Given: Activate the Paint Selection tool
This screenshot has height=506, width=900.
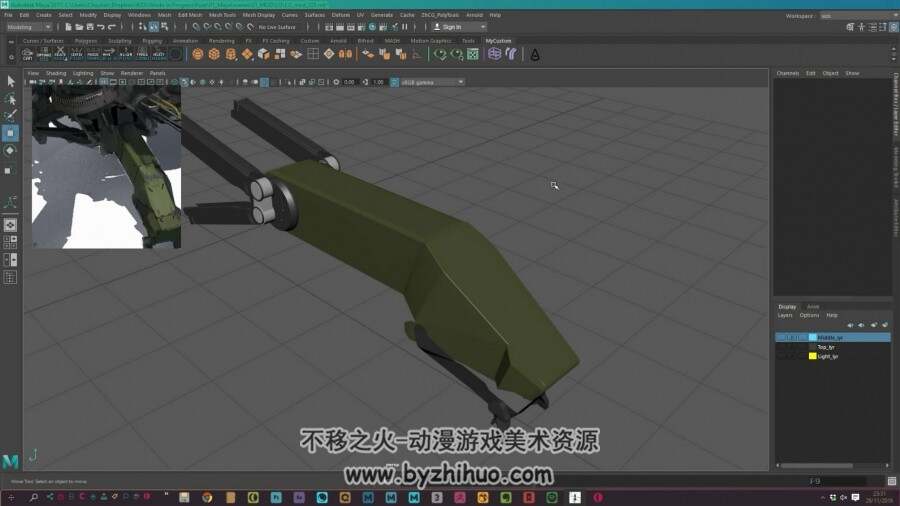Looking at the screenshot, I should 10,115.
